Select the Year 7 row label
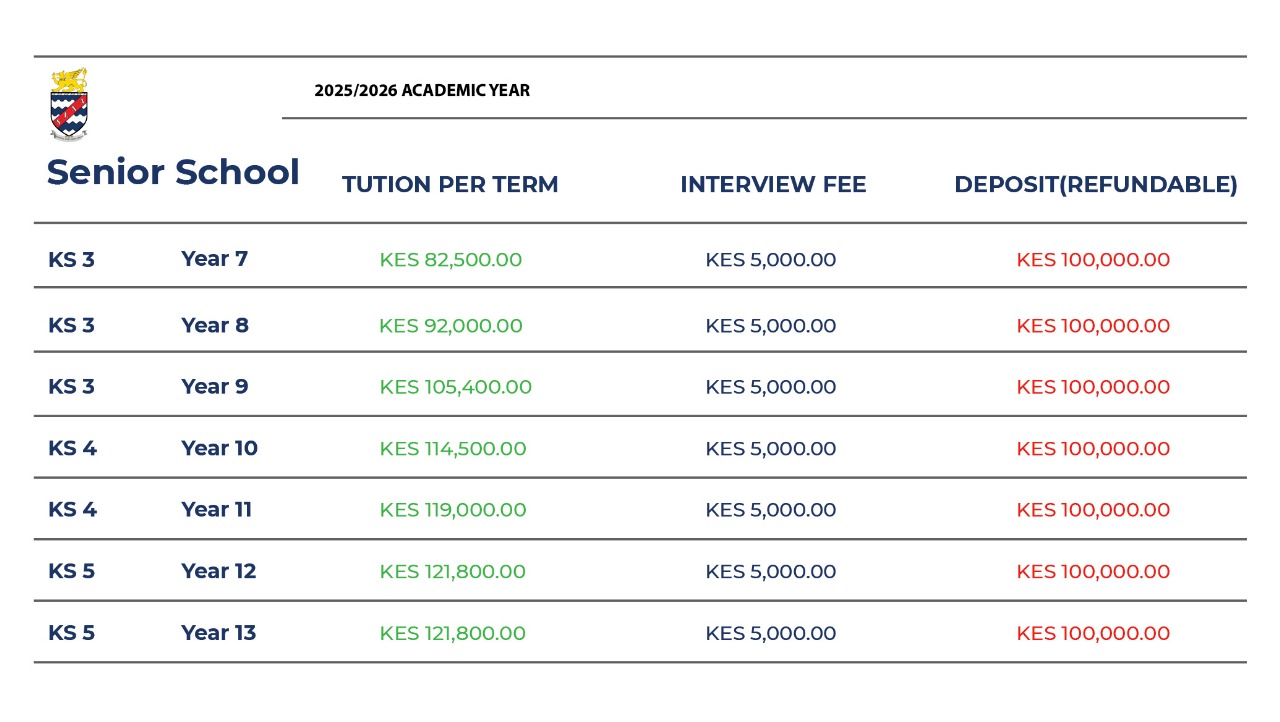1280x722 pixels. (x=214, y=259)
